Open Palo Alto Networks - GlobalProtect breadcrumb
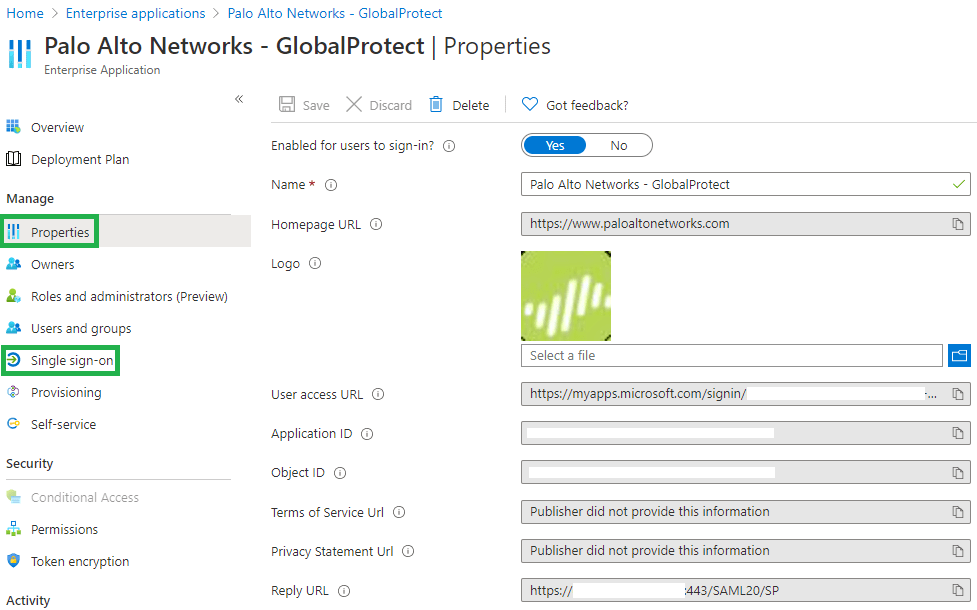This screenshot has width=977, height=610. coord(335,13)
